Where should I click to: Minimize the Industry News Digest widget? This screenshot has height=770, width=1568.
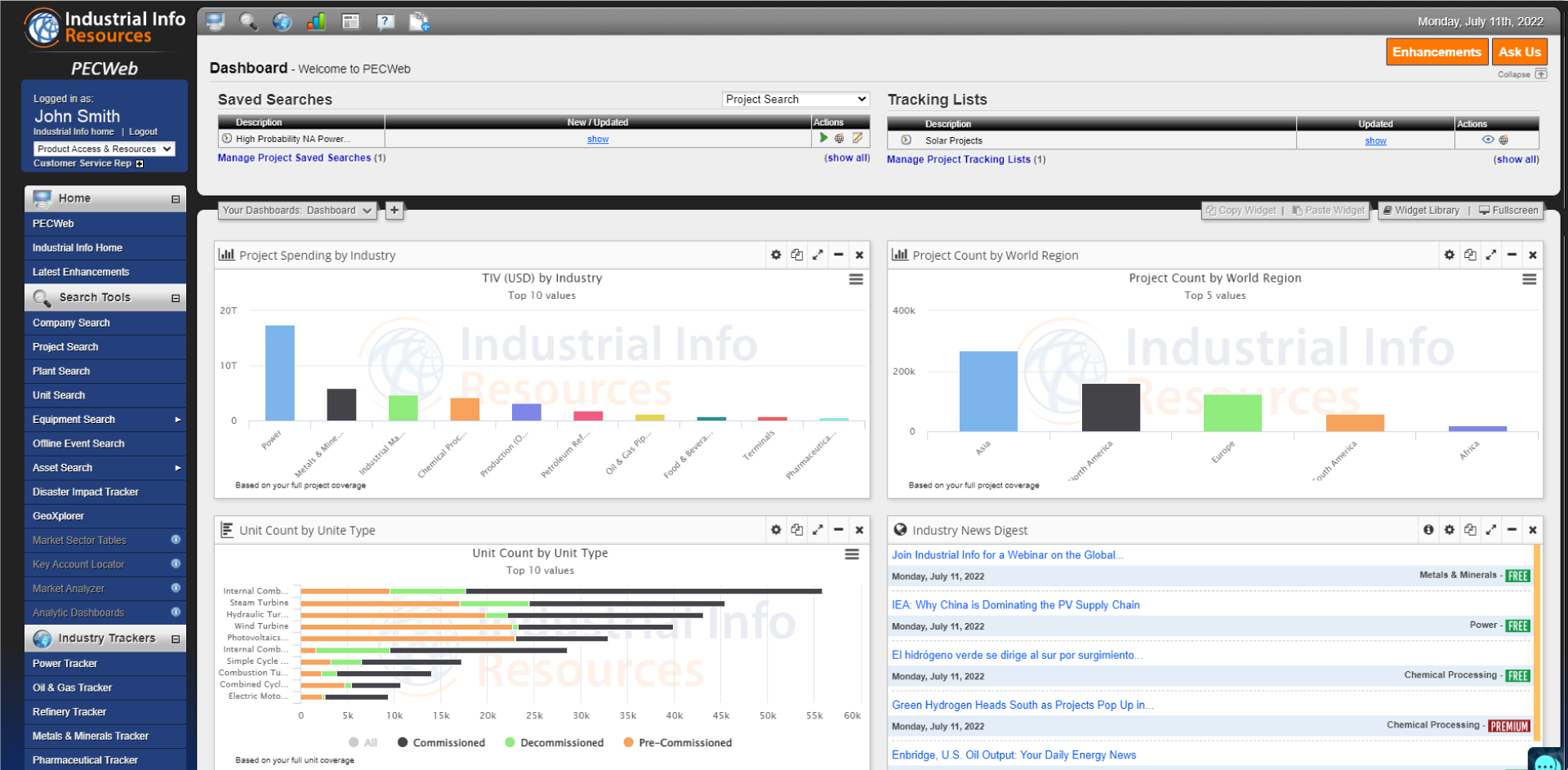coord(1512,530)
